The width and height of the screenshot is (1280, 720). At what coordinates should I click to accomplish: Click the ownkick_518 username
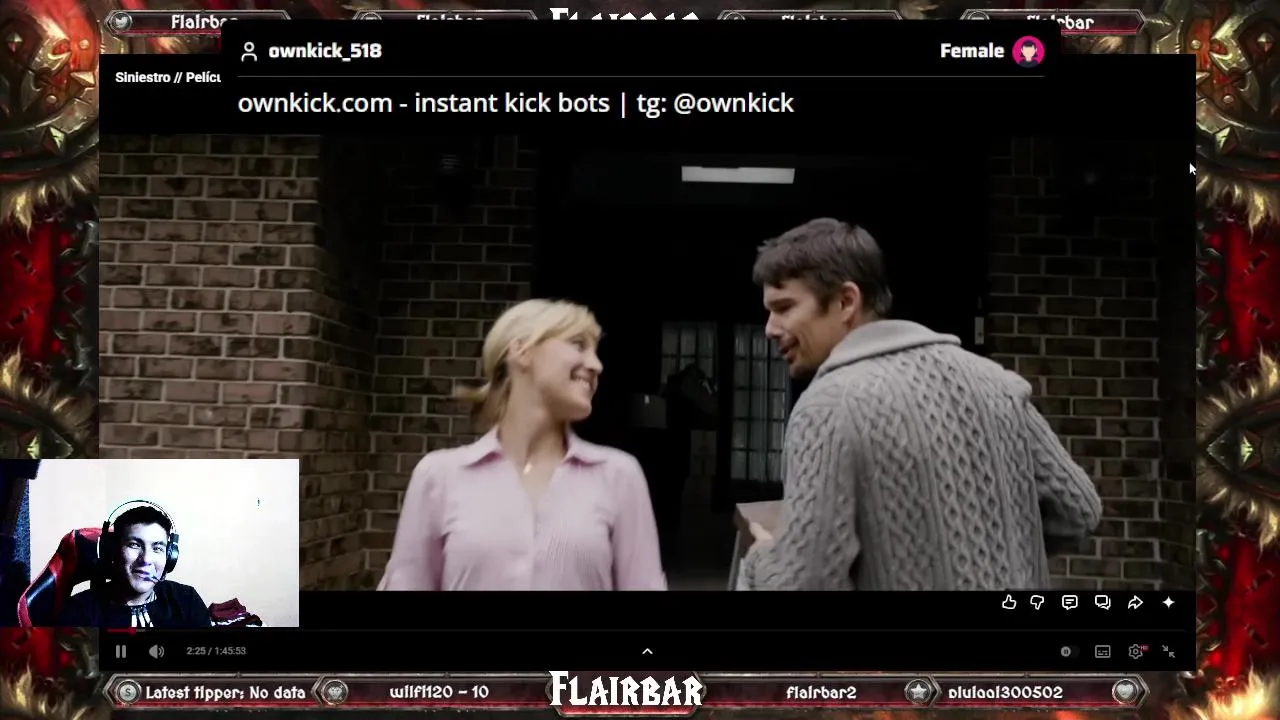point(325,51)
